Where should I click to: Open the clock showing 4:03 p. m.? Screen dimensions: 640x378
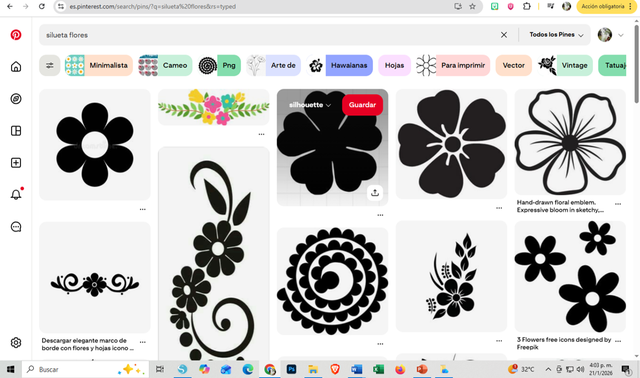pyautogui.click(x=600, y=369)
